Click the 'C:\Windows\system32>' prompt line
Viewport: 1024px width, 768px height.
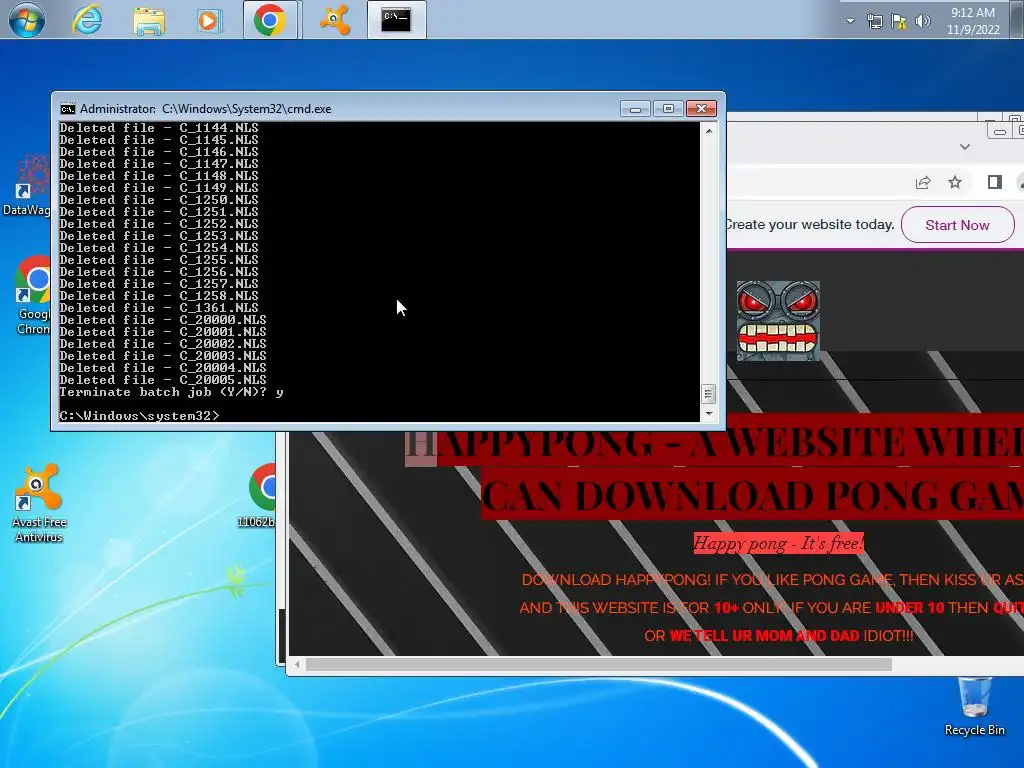pos(139,415)
